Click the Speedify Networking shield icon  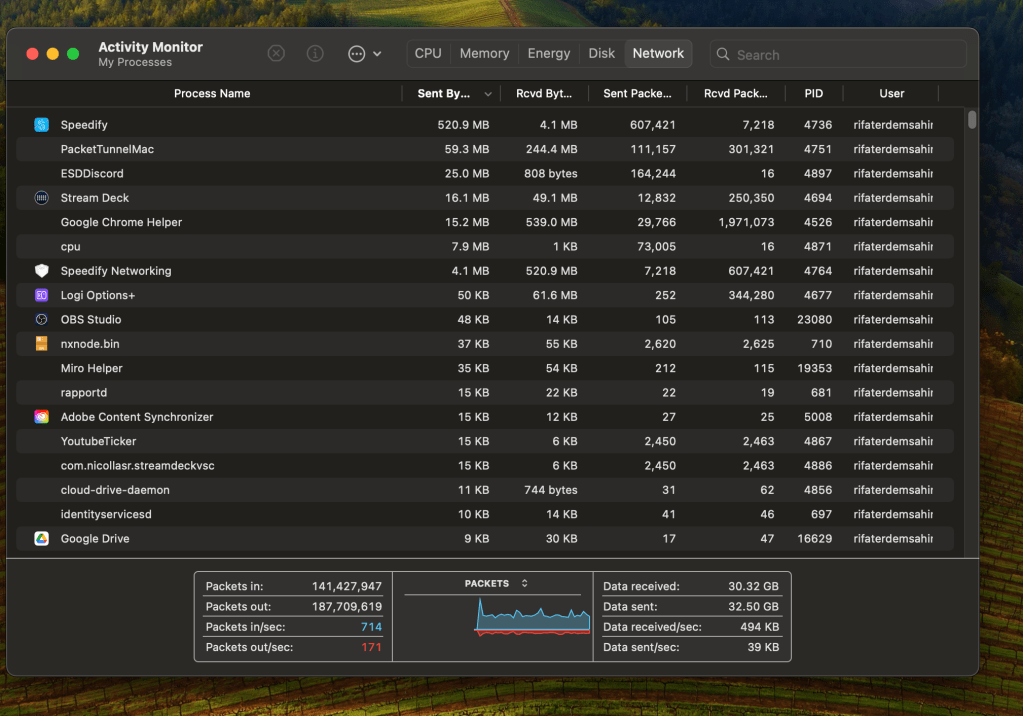41,271
